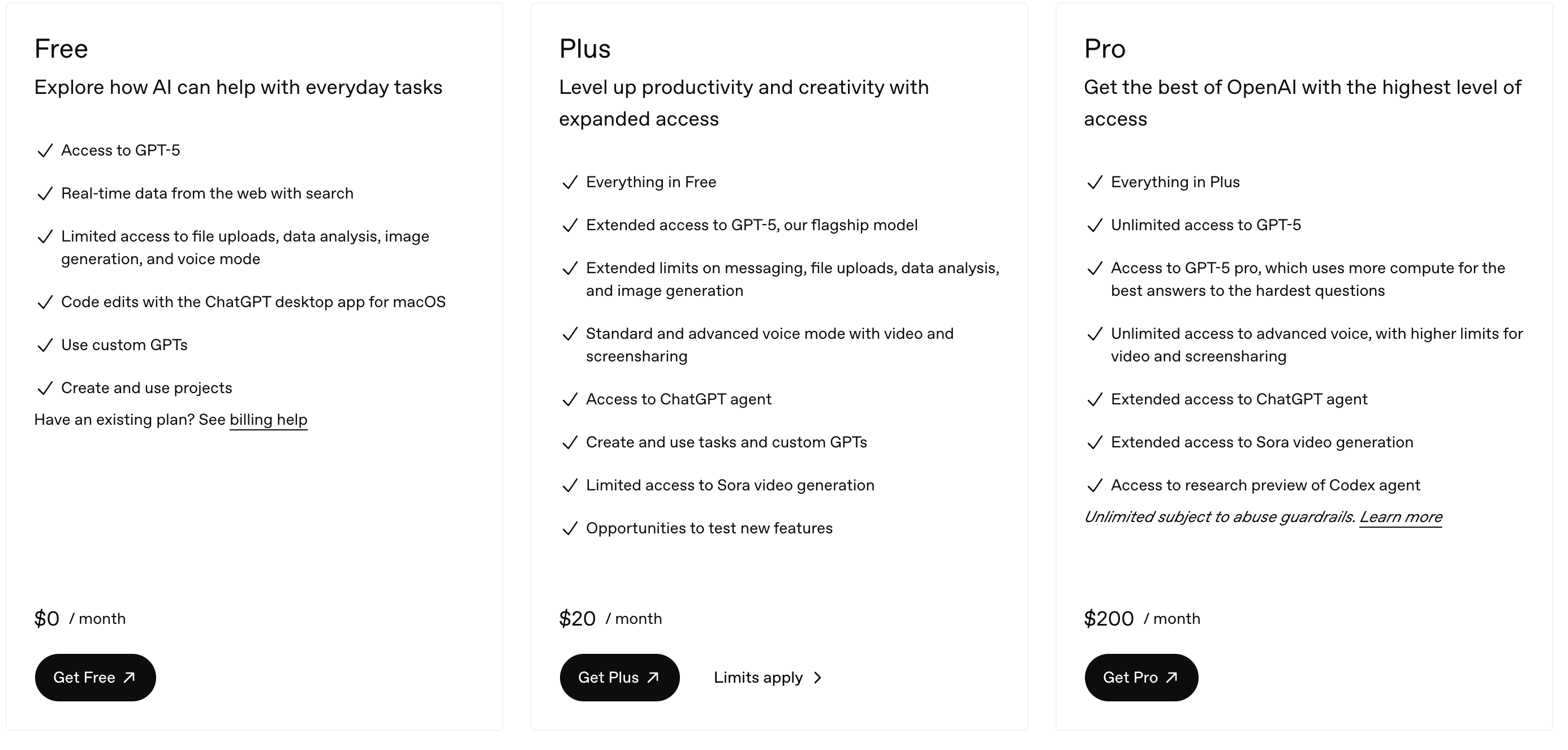Click checkmark next to Access to ChatGPT agent
1568x750 pixels.
pyautogui.click(x=570, y=399)
